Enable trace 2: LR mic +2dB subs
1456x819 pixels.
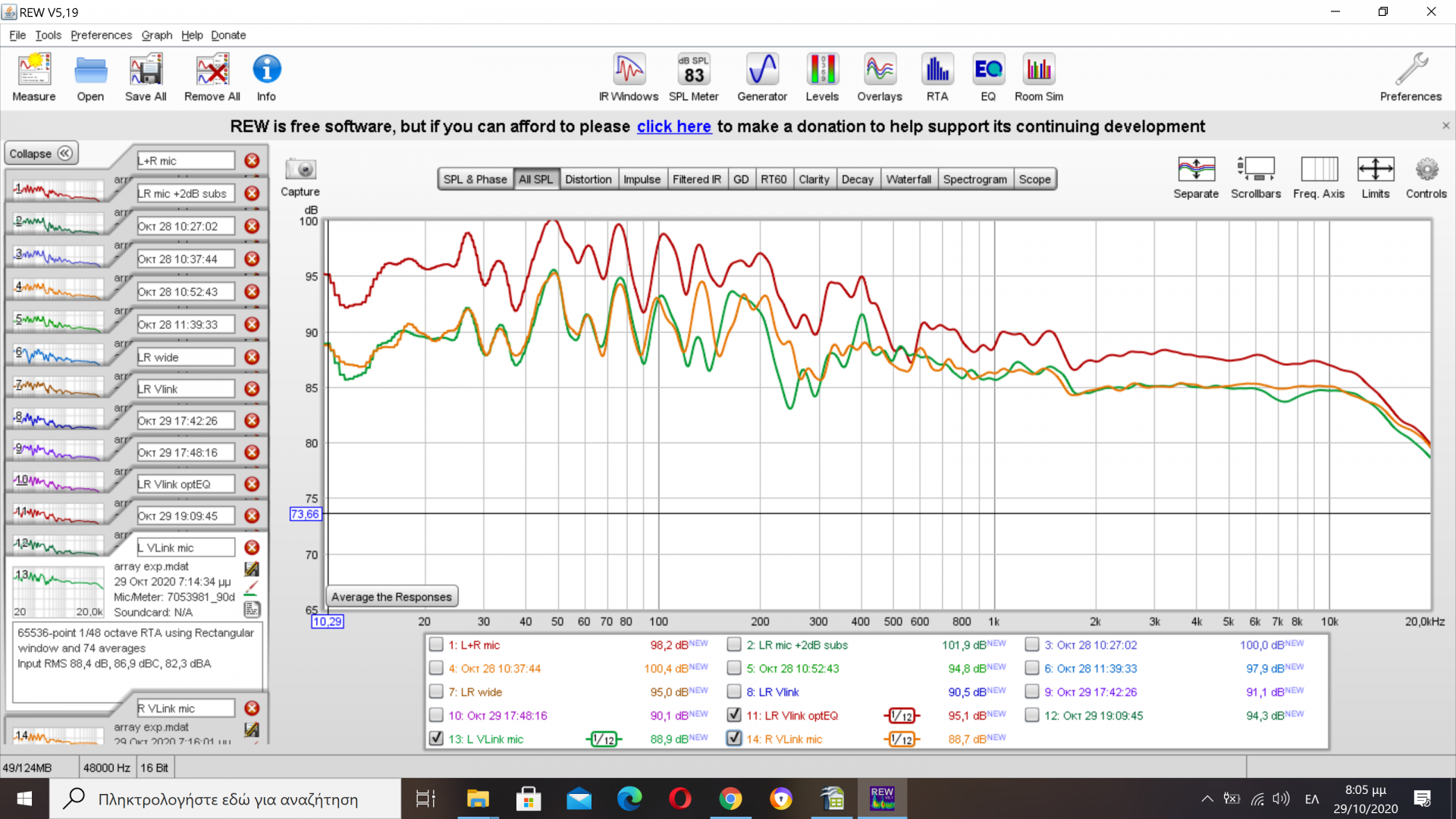point(734,645)
